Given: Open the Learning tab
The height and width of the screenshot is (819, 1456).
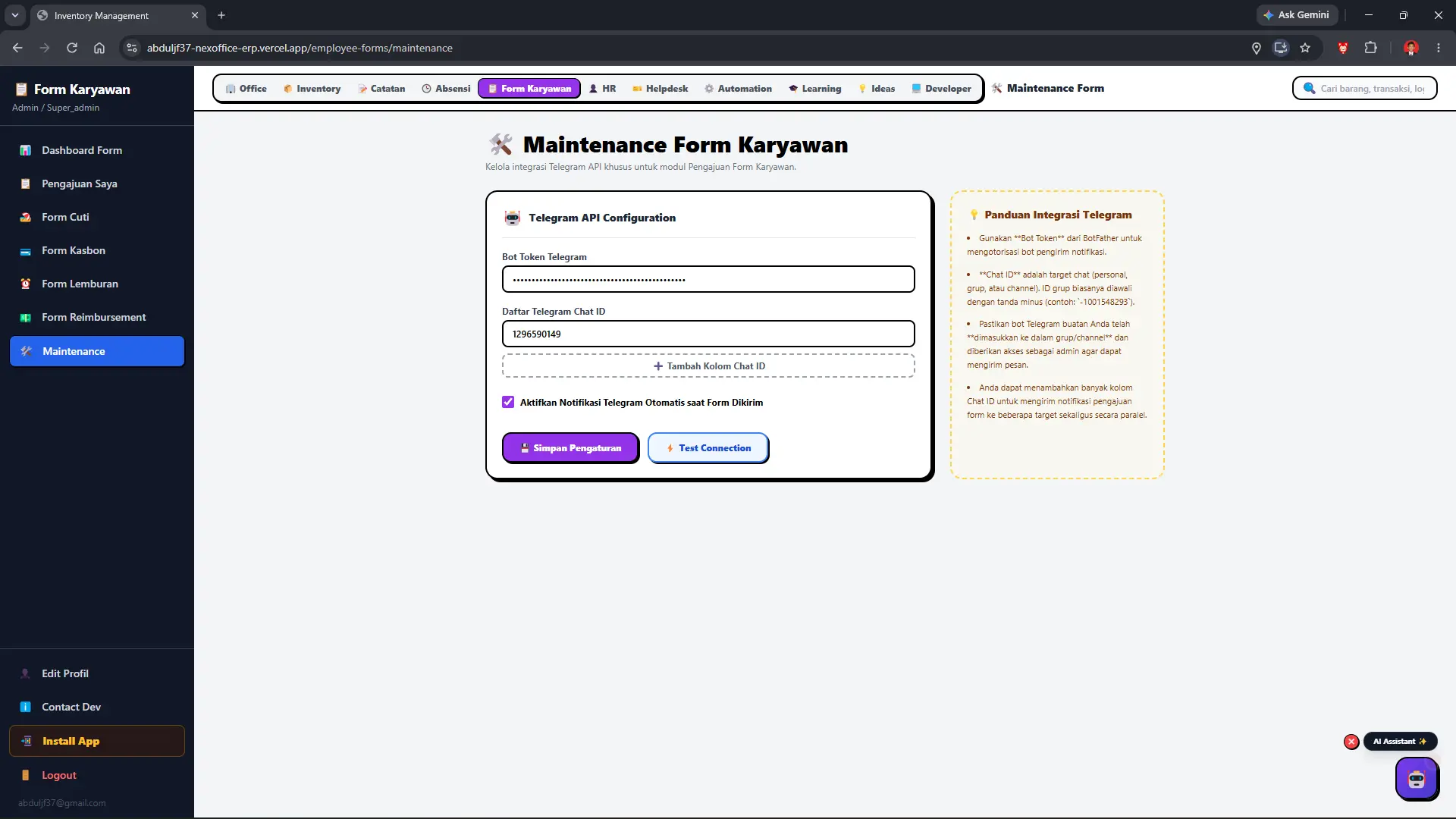Looking at the screenshot, I should coord(815,89).
